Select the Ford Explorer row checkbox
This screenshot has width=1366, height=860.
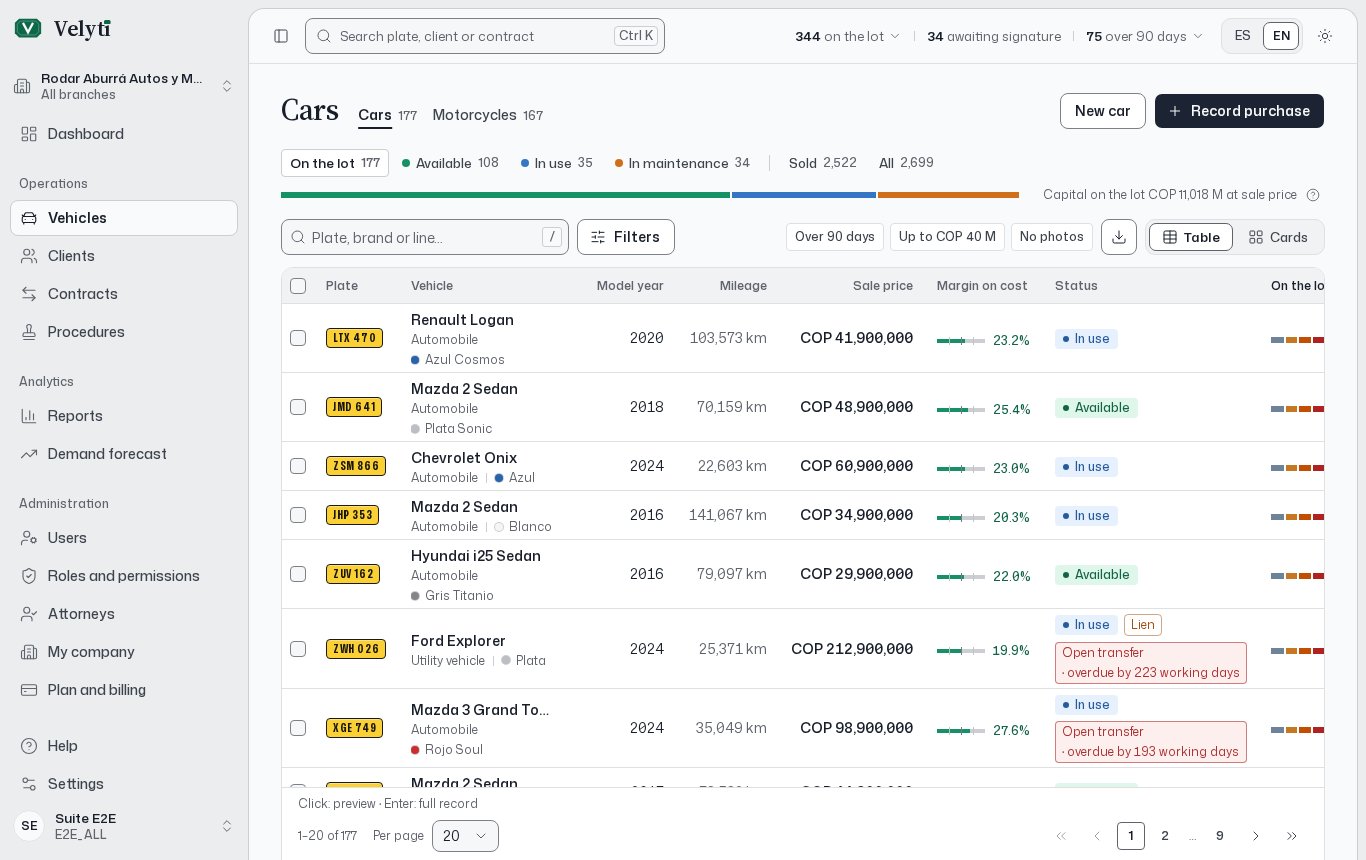click(x=298, y=649)
